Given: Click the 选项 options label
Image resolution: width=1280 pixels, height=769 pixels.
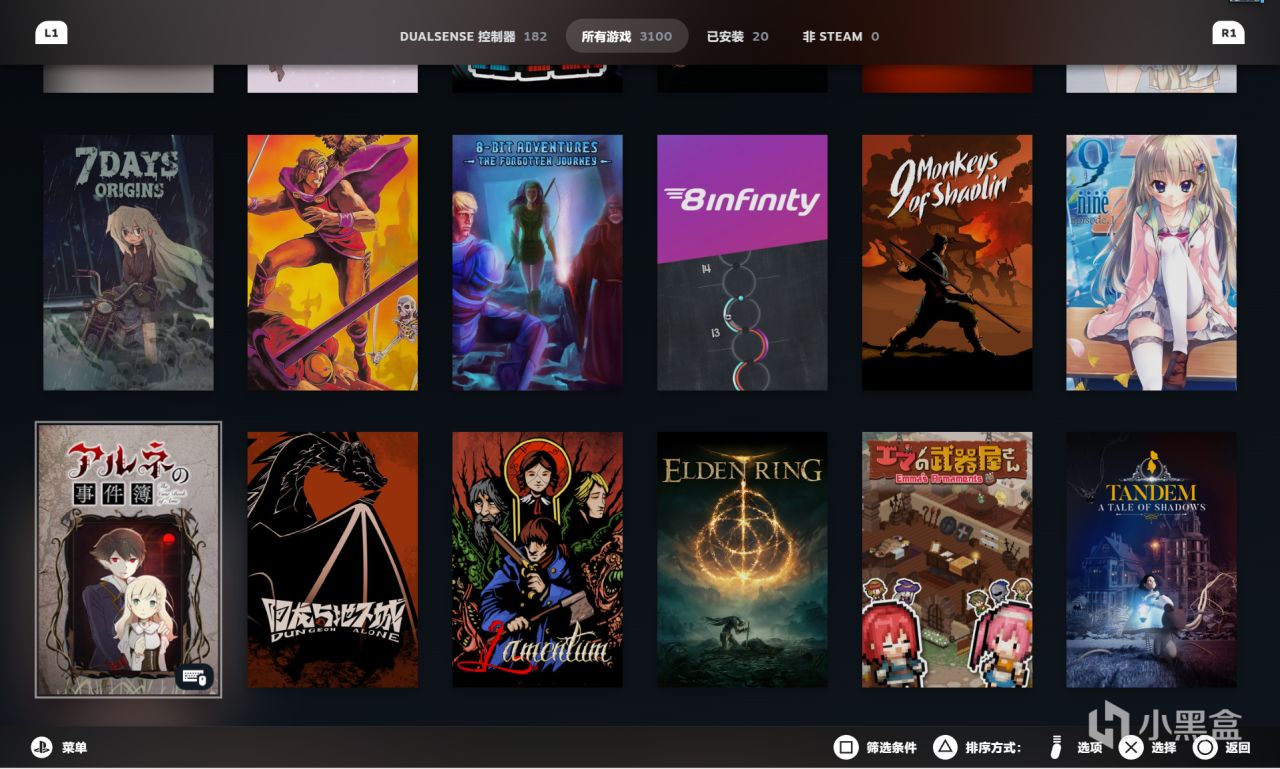Looking at the screenshot, I should 1090,748.
